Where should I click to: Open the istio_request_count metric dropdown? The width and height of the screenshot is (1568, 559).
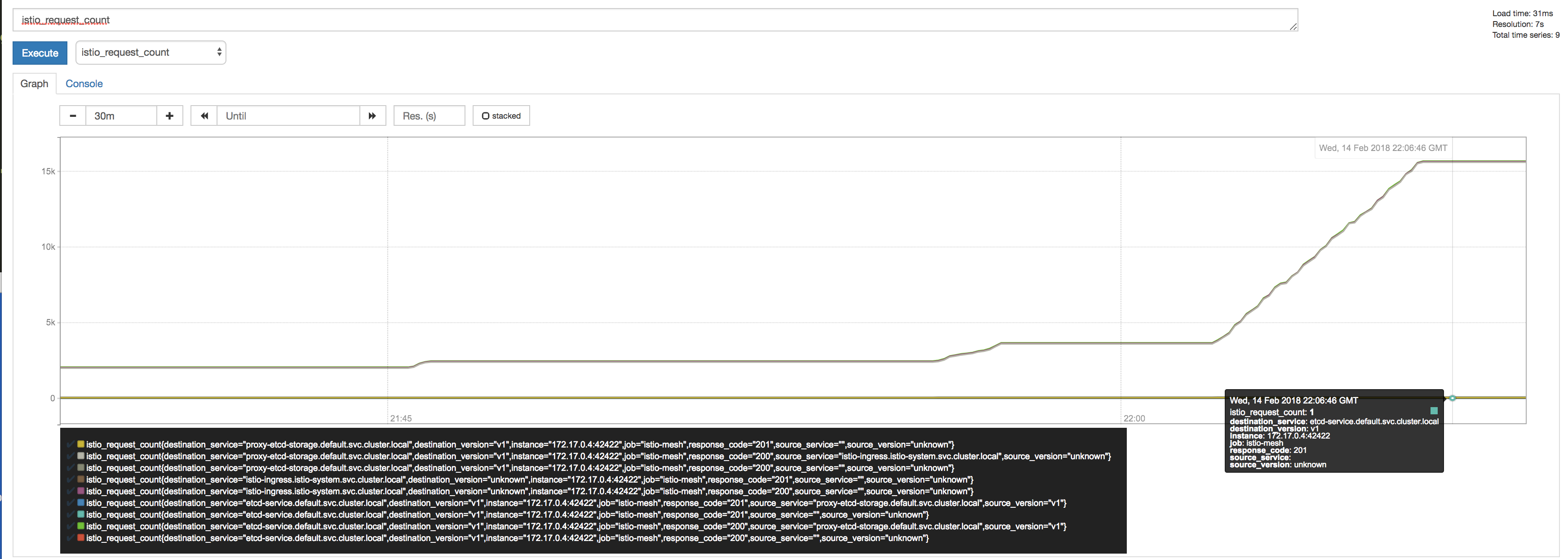tap(151, 53)
